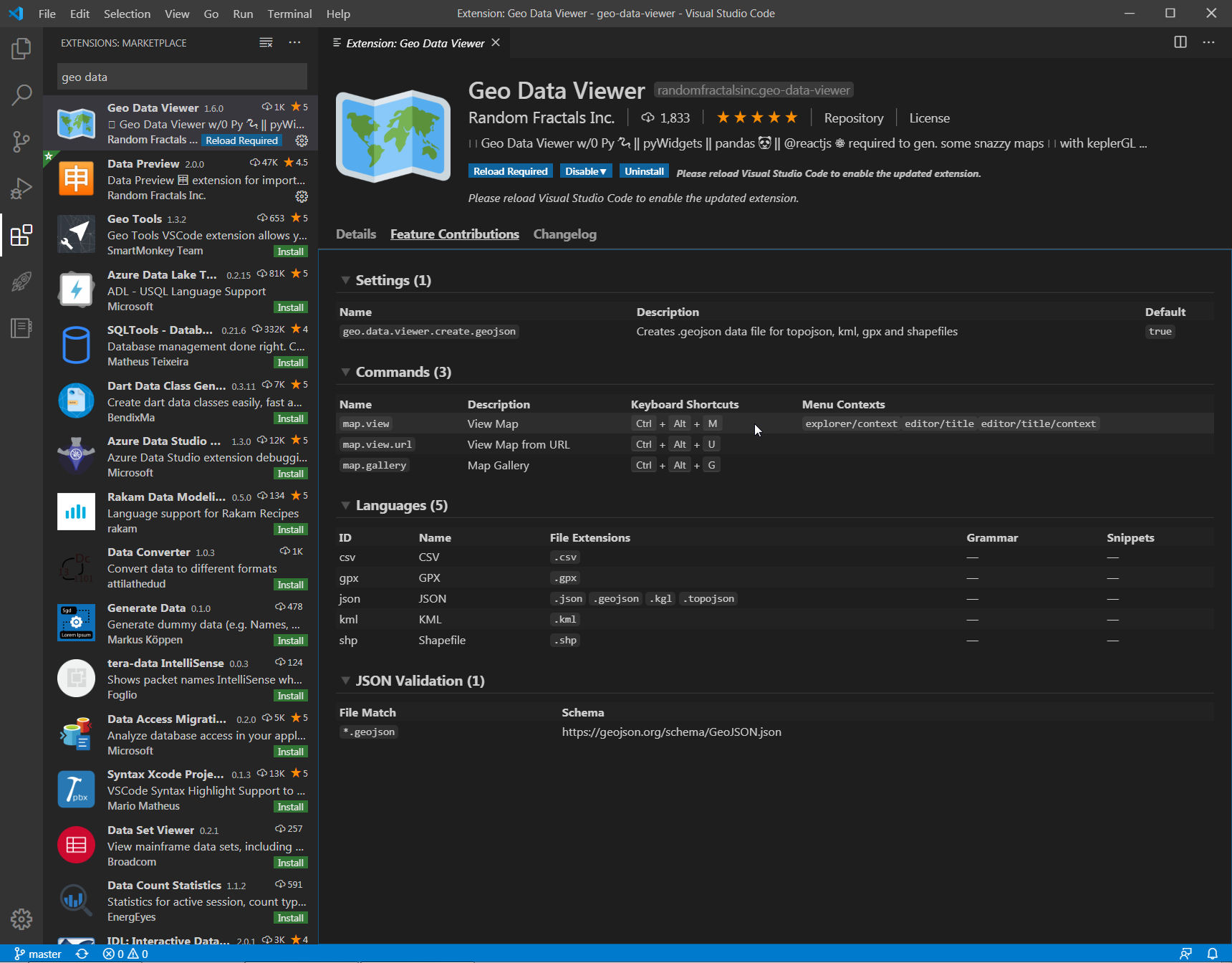Open manage gear for Data Preview
Viewport: 1232px width, 963px height.
coord(302,196)
